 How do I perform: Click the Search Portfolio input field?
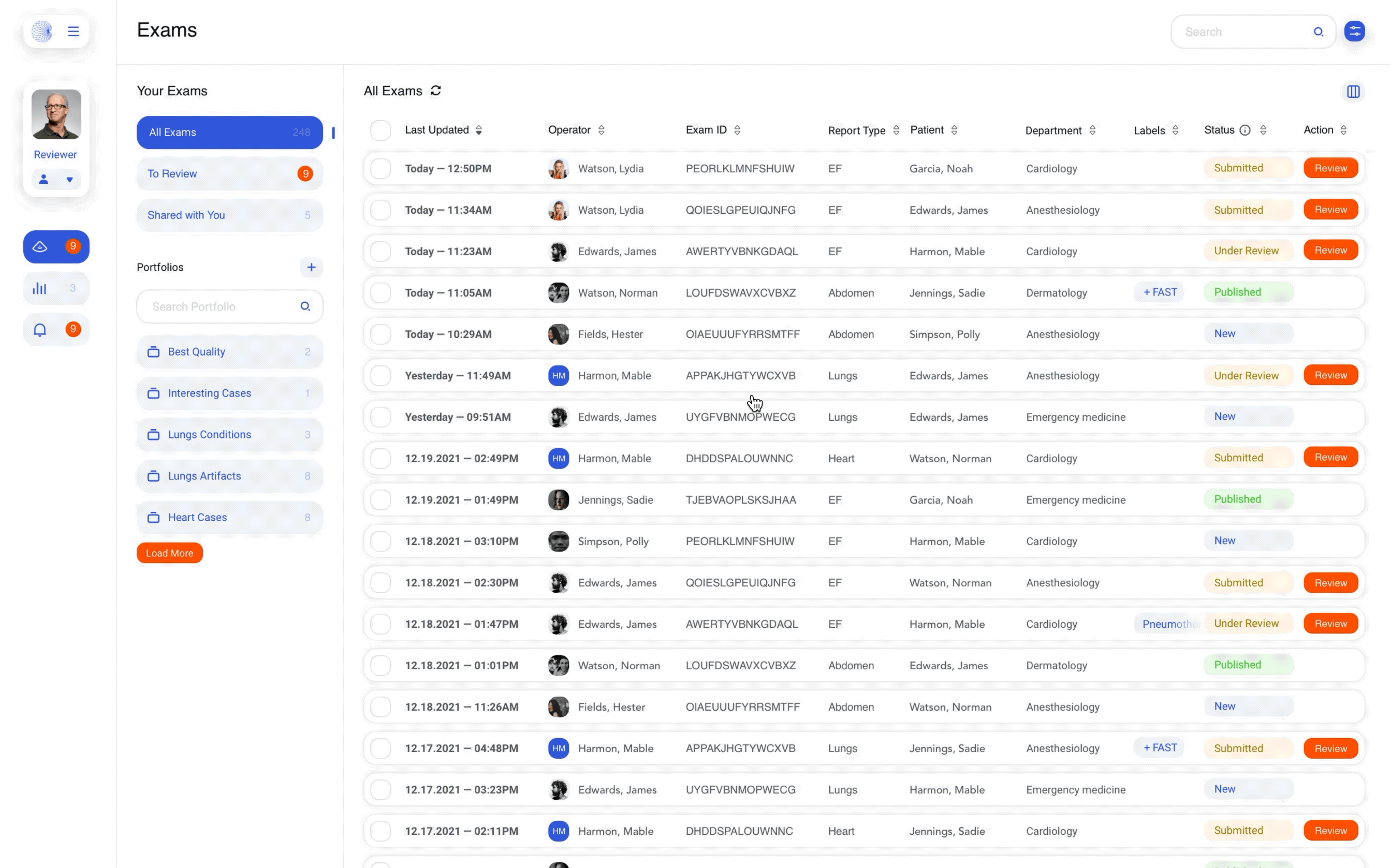tap(229, 306)
